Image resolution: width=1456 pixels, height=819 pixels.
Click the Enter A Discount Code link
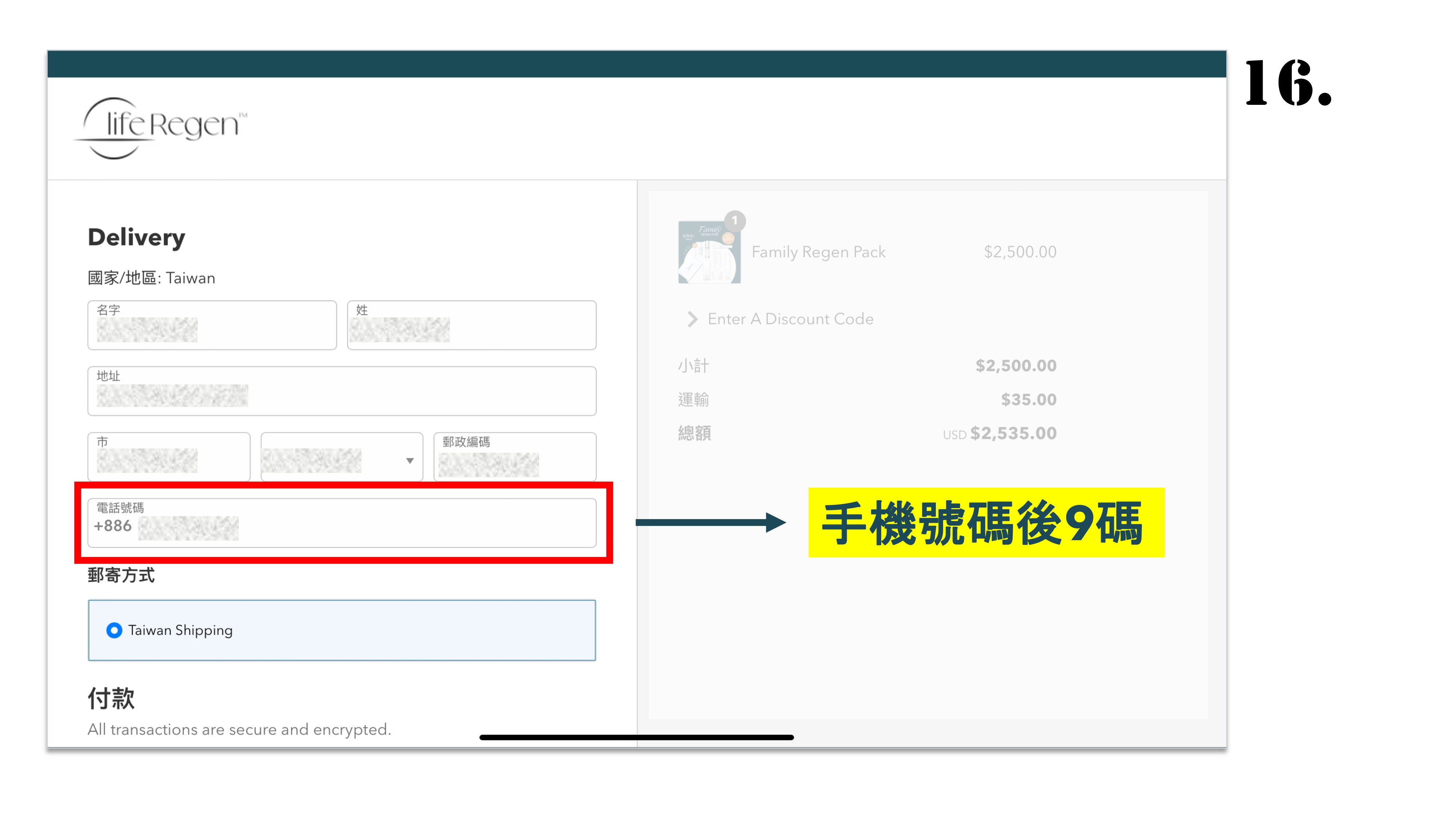790,319
